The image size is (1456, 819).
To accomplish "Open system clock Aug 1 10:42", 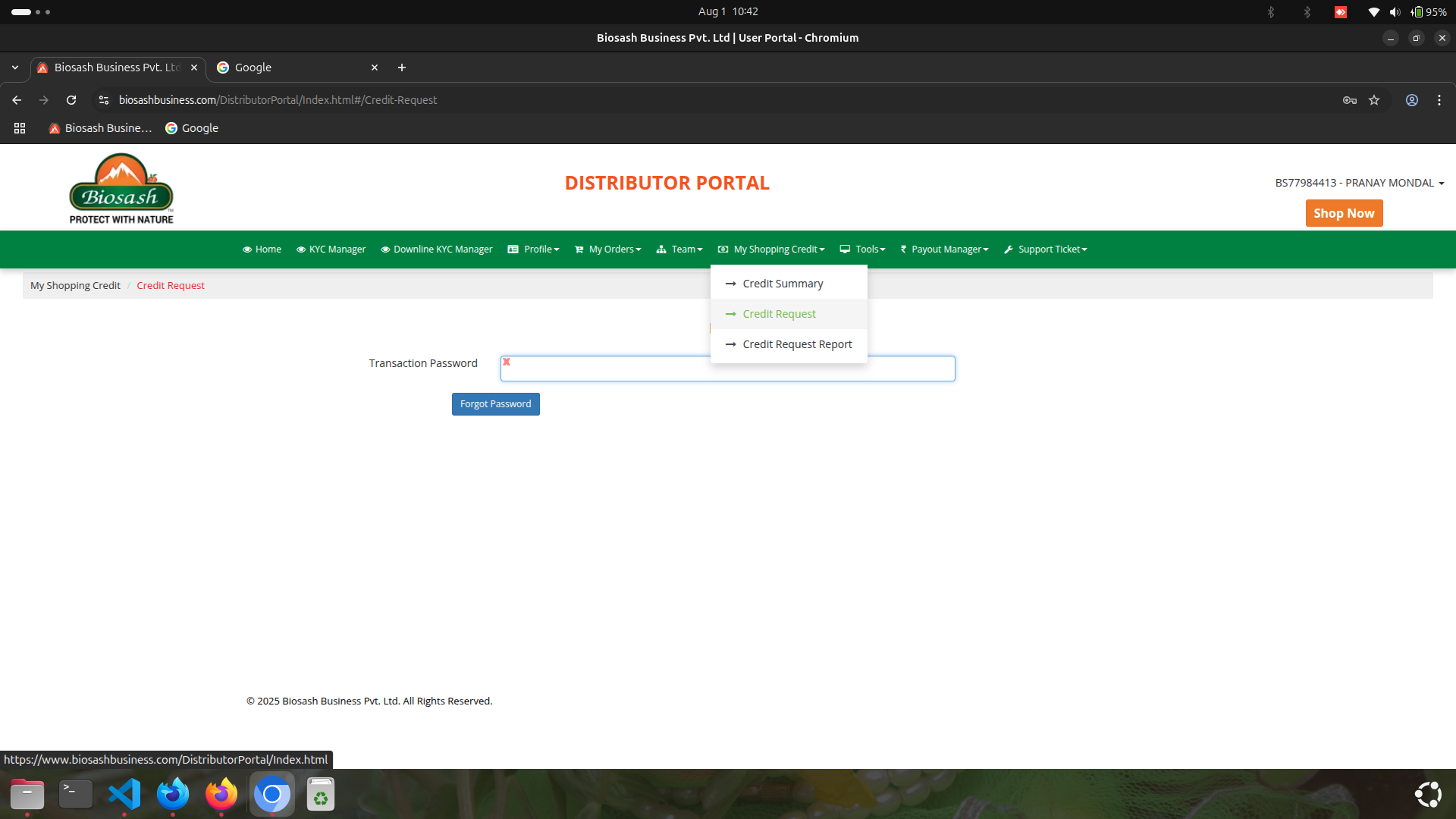I will click(728, 11).
